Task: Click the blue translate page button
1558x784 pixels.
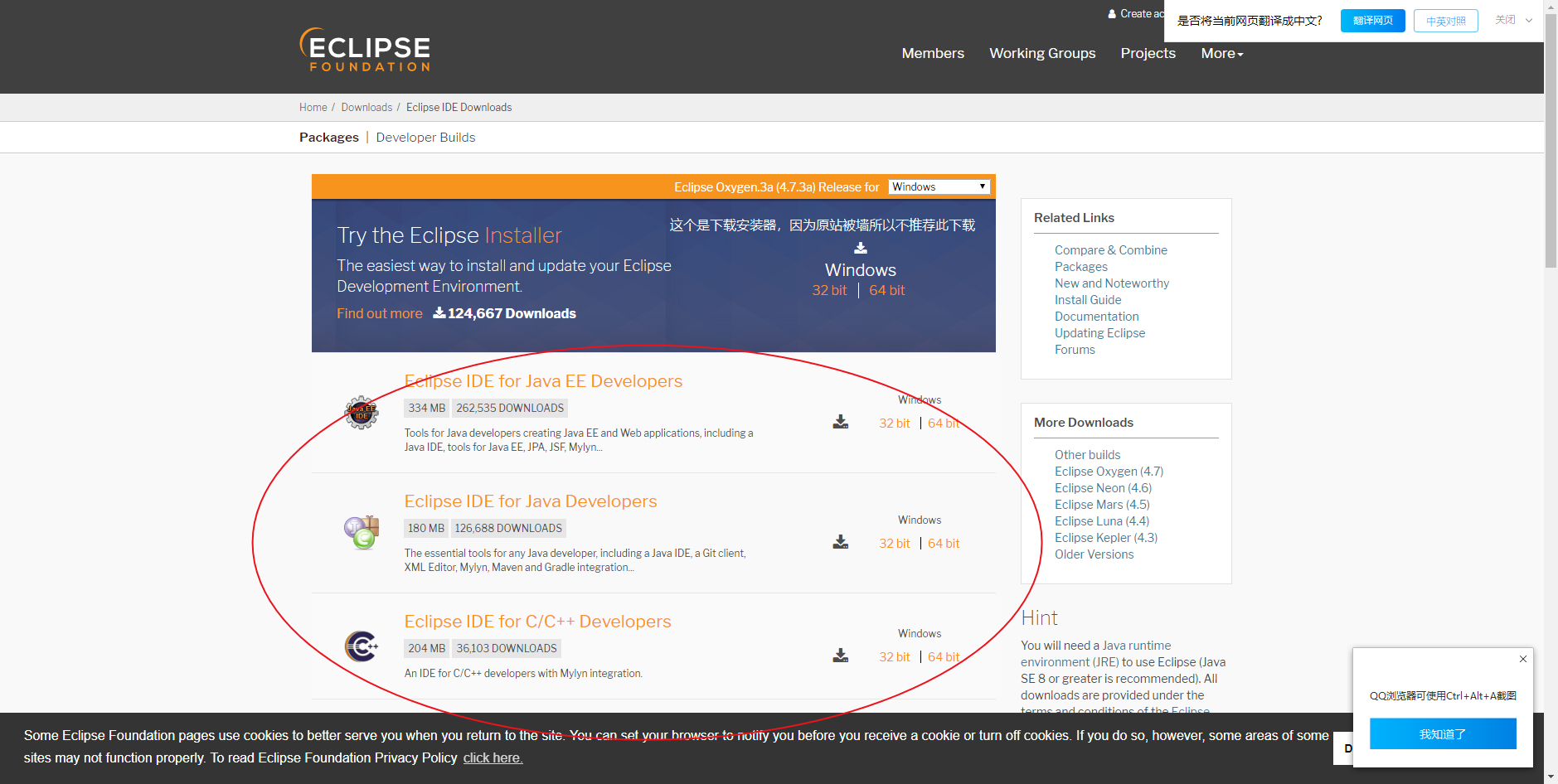Action: pyautogui.click(x=1373, y=21)
